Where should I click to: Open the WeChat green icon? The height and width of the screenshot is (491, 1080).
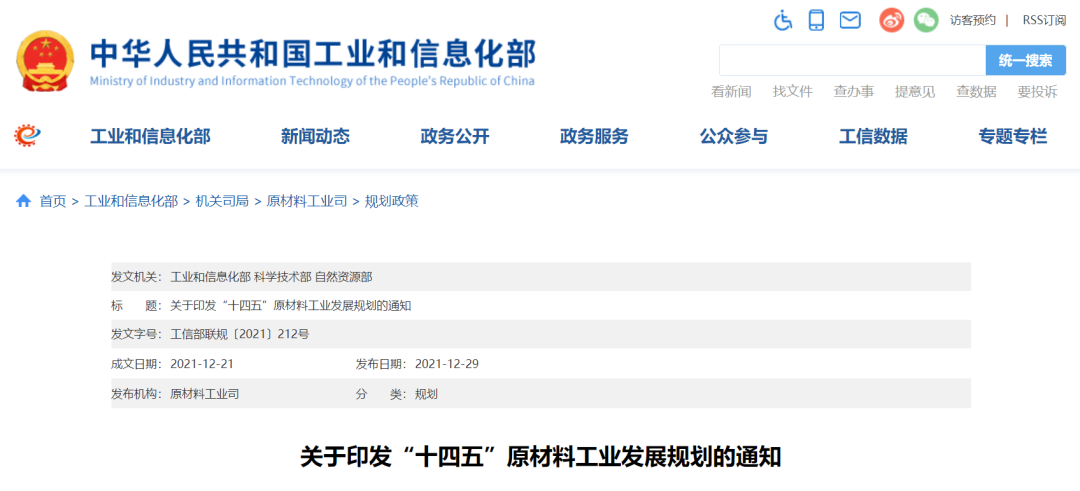pos(926,20)
